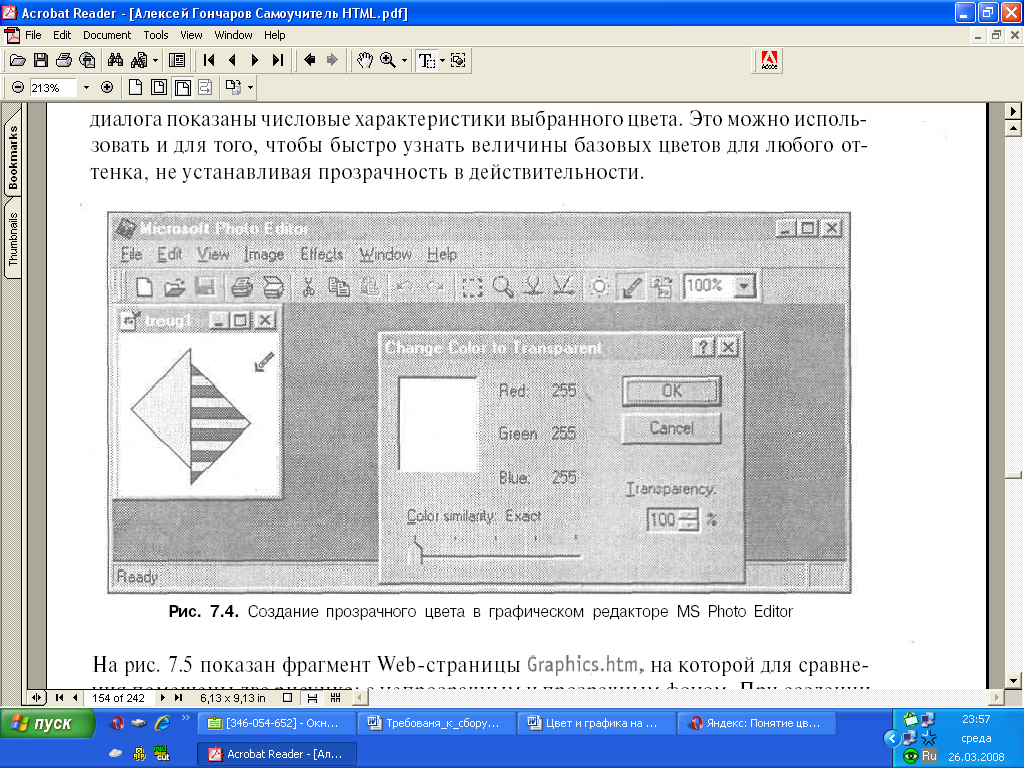
Task: Open the Edit menu
Action: click(x=62, y=35)
